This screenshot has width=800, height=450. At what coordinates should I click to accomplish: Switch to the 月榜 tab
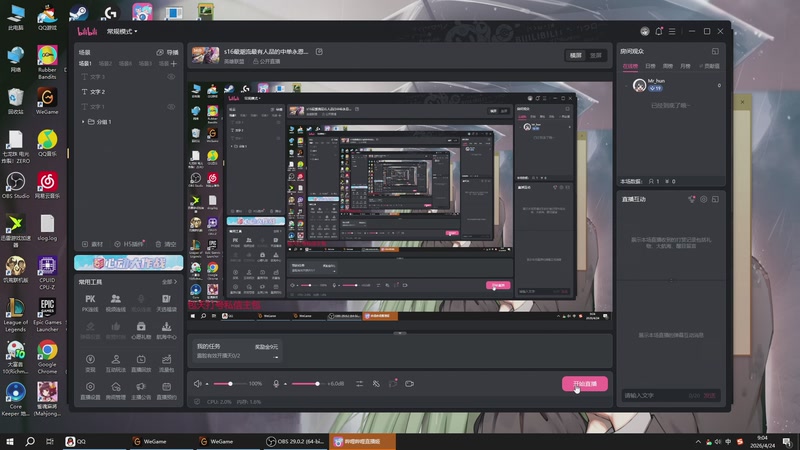point(685,66)
